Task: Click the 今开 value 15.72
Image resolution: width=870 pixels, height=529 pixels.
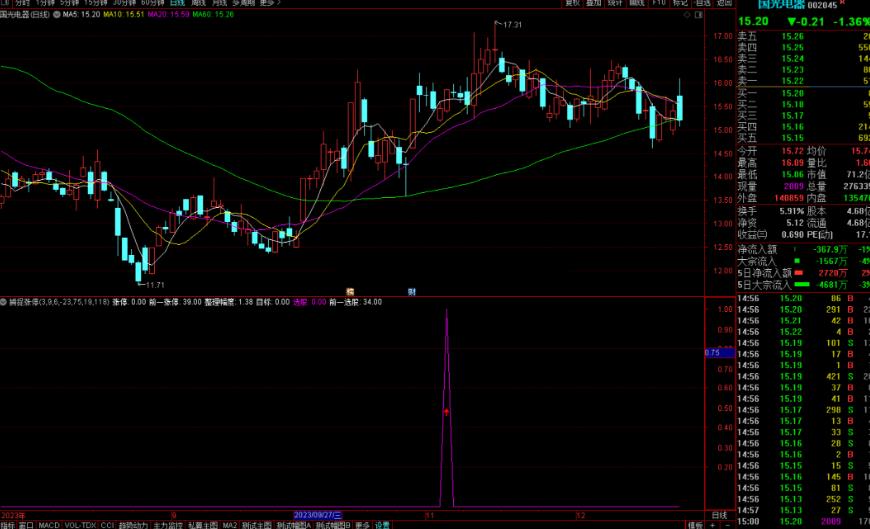Action: 793,151
